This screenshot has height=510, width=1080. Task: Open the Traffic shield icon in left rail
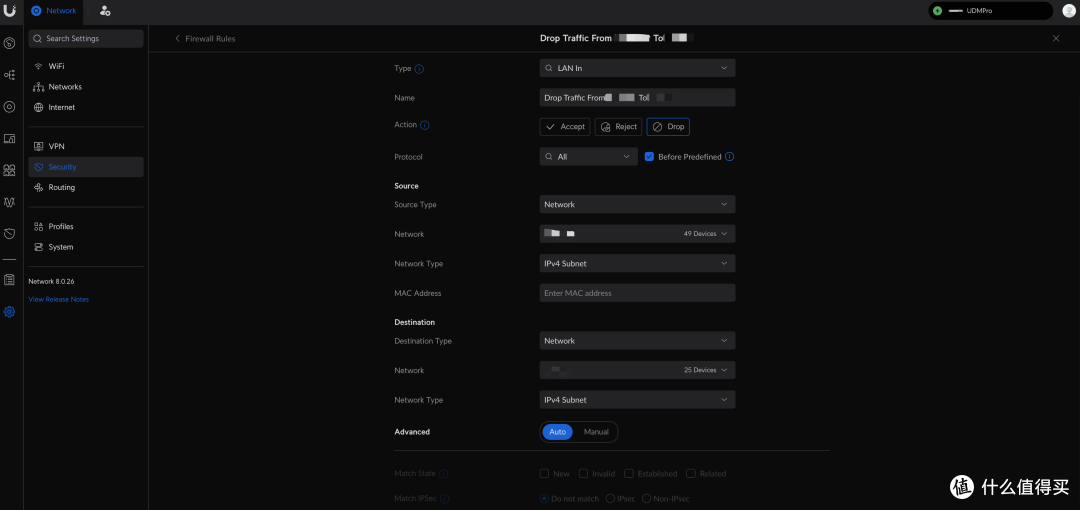[10, 234]
